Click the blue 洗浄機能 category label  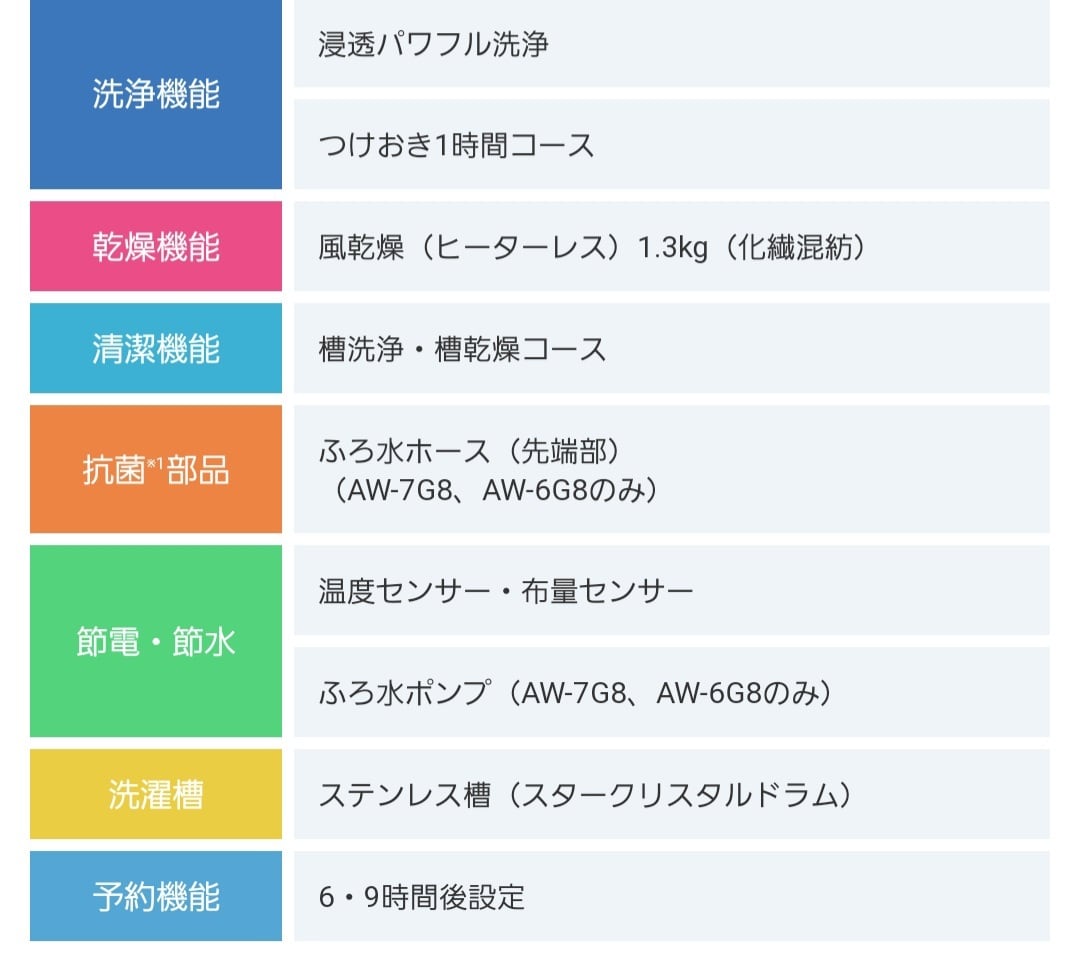[x=156, y=95]
